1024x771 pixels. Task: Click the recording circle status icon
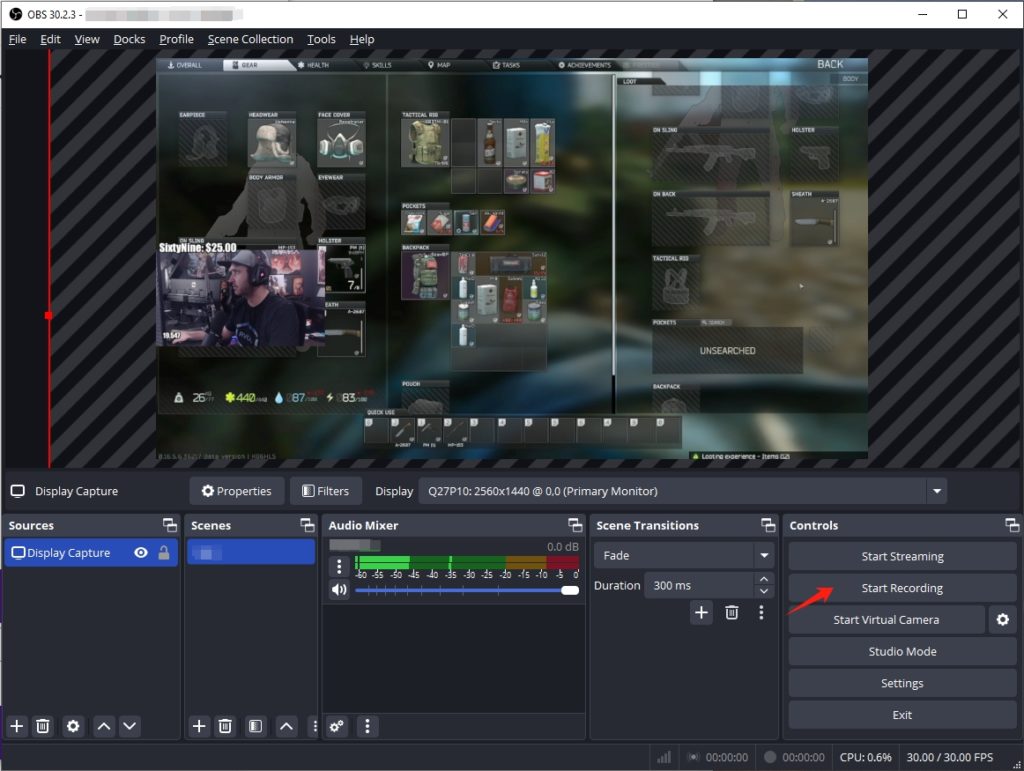point(770,757)
